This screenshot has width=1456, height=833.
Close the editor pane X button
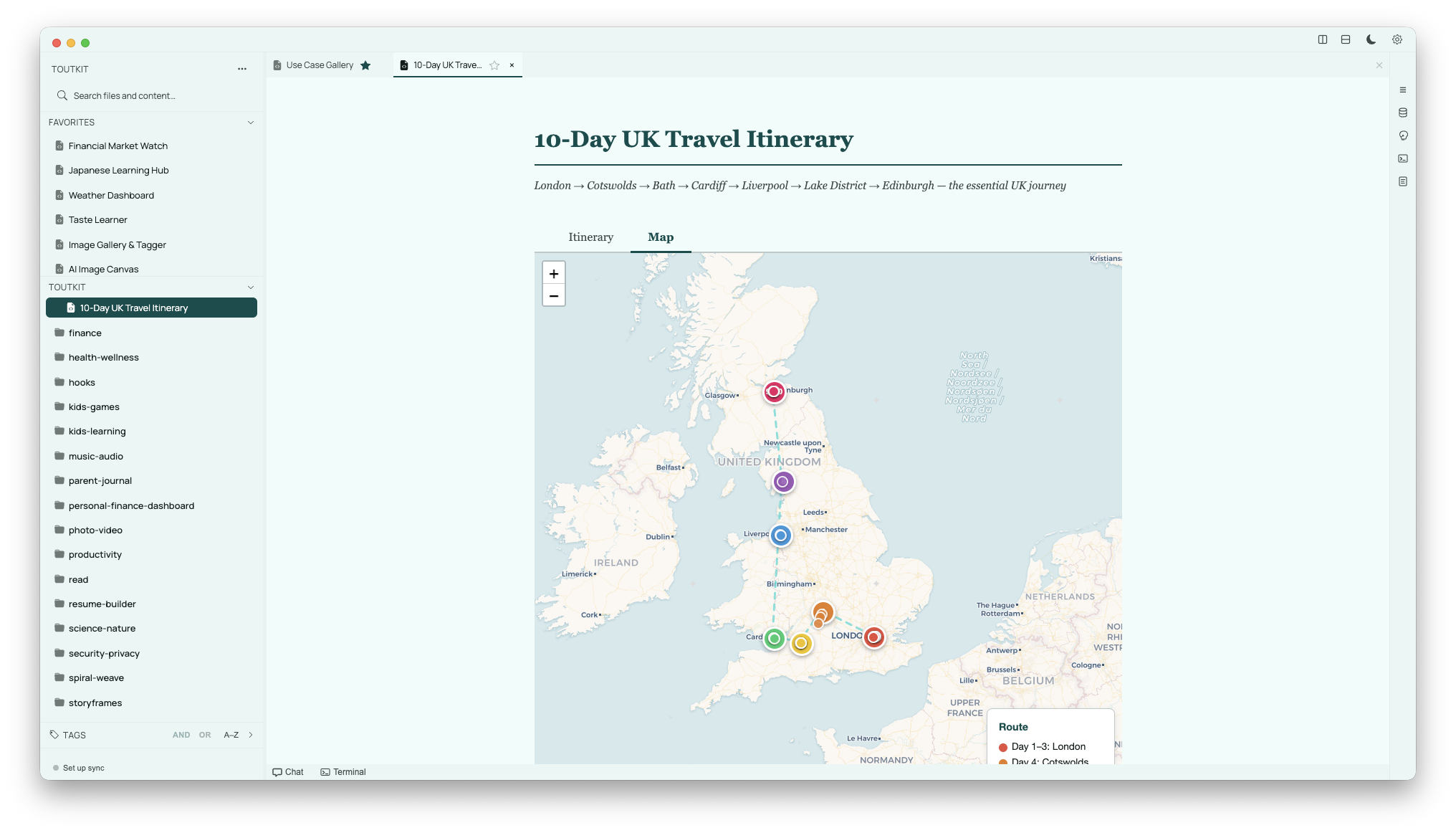(x=1379, y=65)
